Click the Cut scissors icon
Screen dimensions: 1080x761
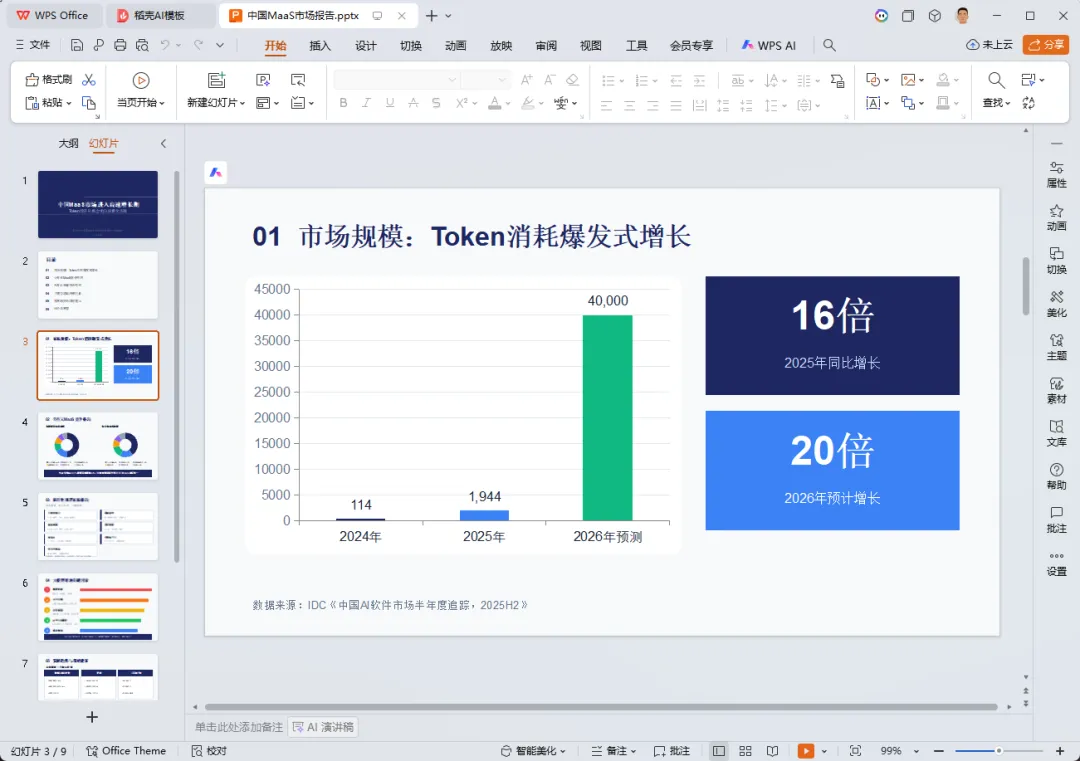[x=89, y=80]
